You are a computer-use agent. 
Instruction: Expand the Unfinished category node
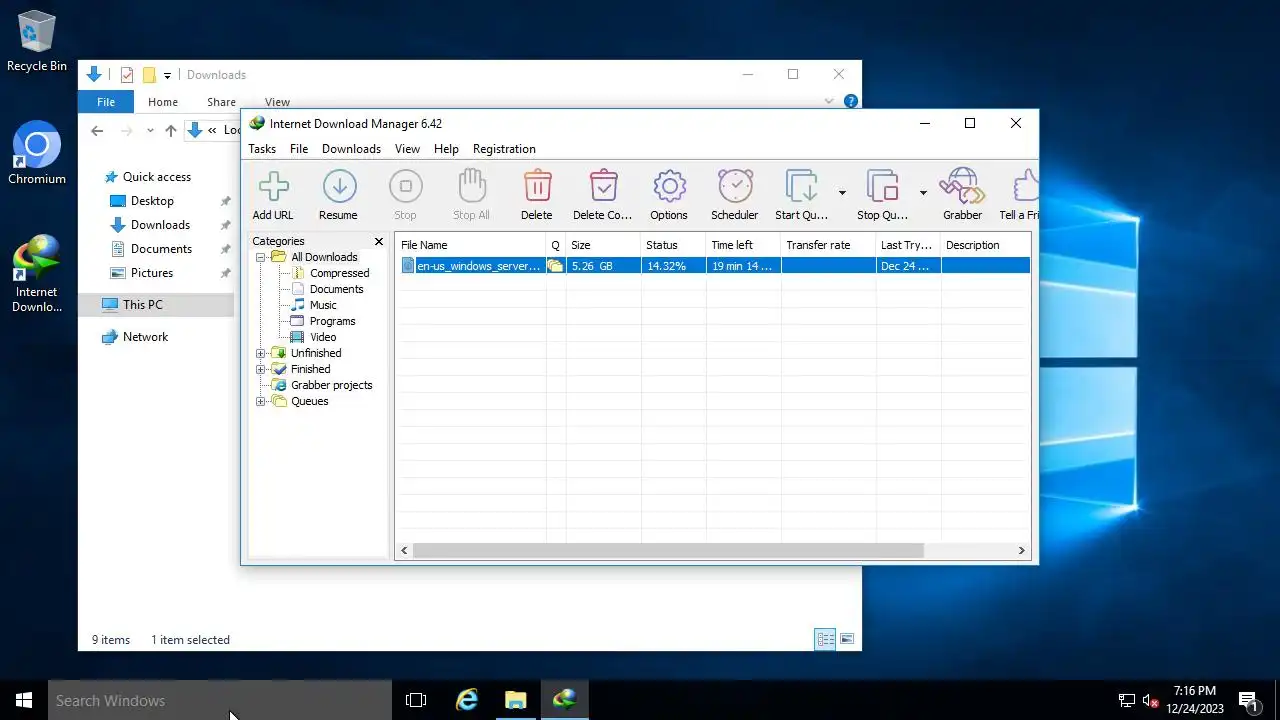pyautogui.click(x=261, y=353)
